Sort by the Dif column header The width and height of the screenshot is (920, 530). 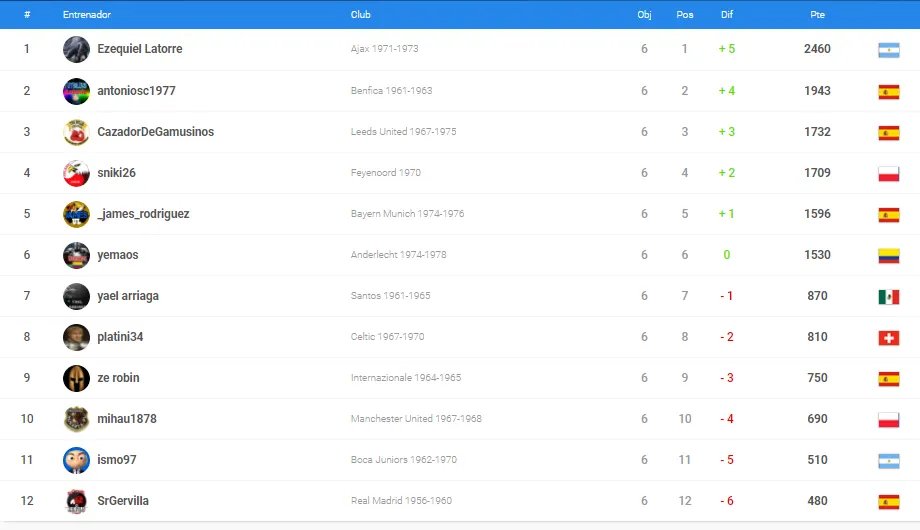[727, 15]
